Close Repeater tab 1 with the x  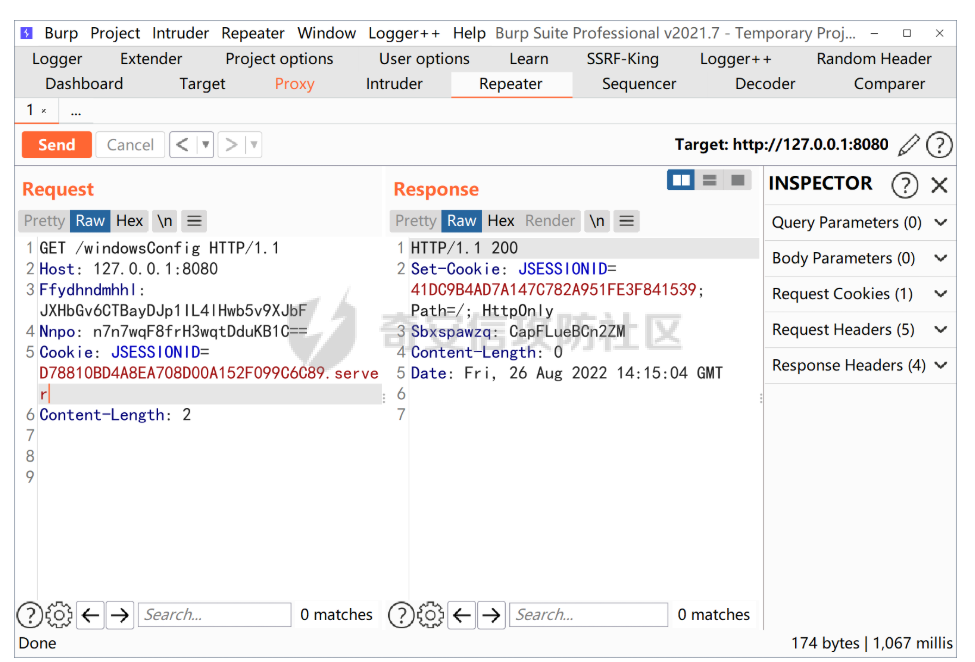point(44,111)
